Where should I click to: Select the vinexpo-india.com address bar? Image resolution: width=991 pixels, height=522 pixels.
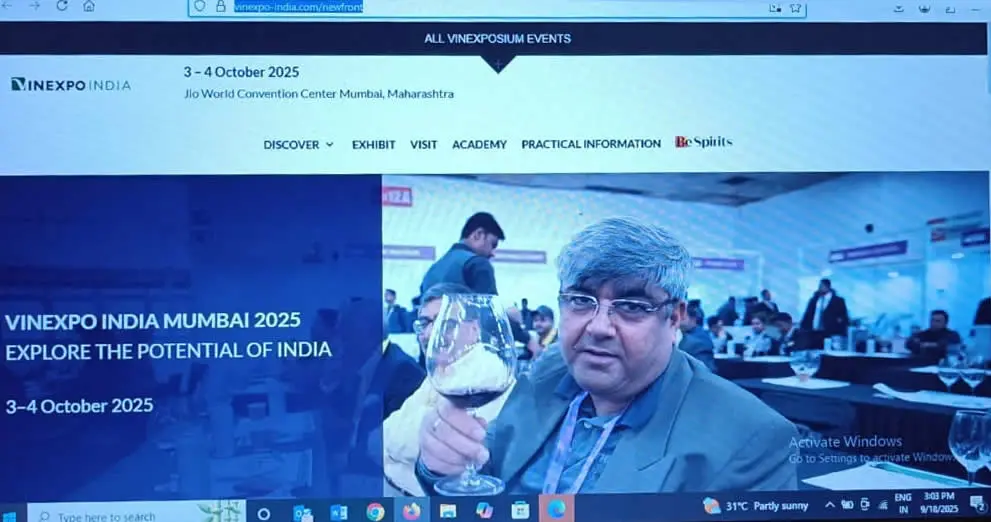[x=497, y=7]
